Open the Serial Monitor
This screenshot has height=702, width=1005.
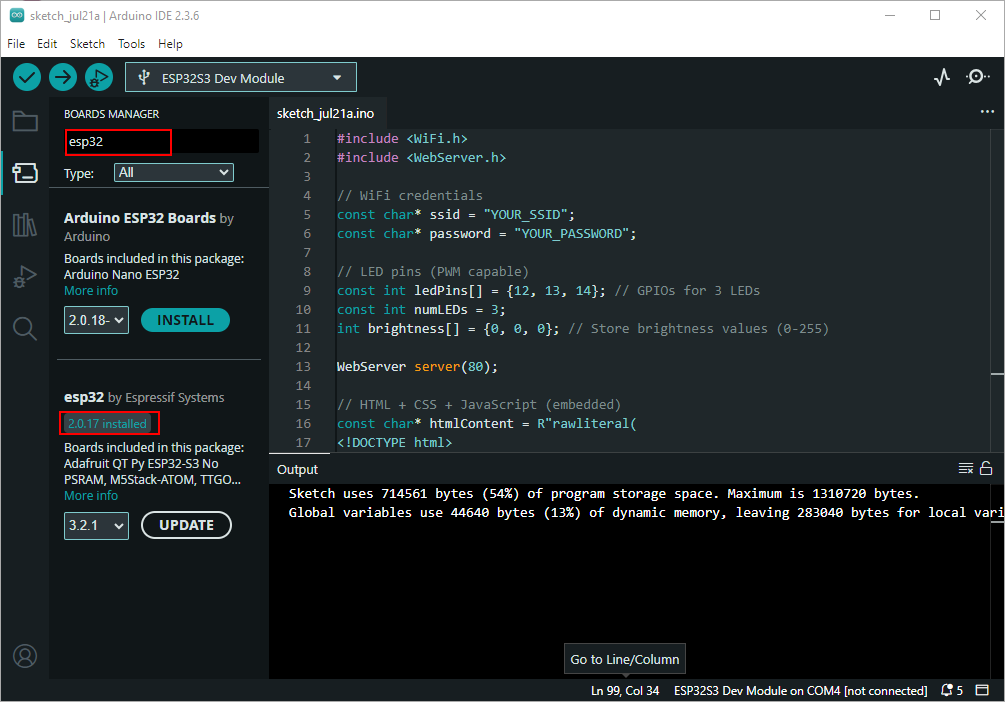coord(977,77)
